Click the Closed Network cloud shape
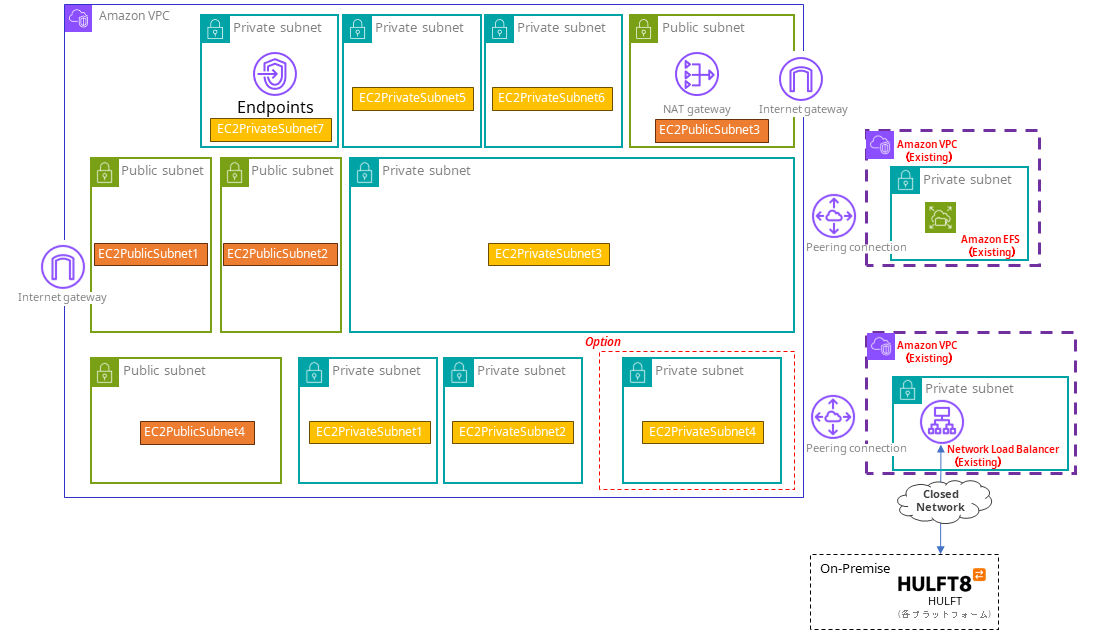The height and width of the screenshot is (631, 1096). point(944,501)
